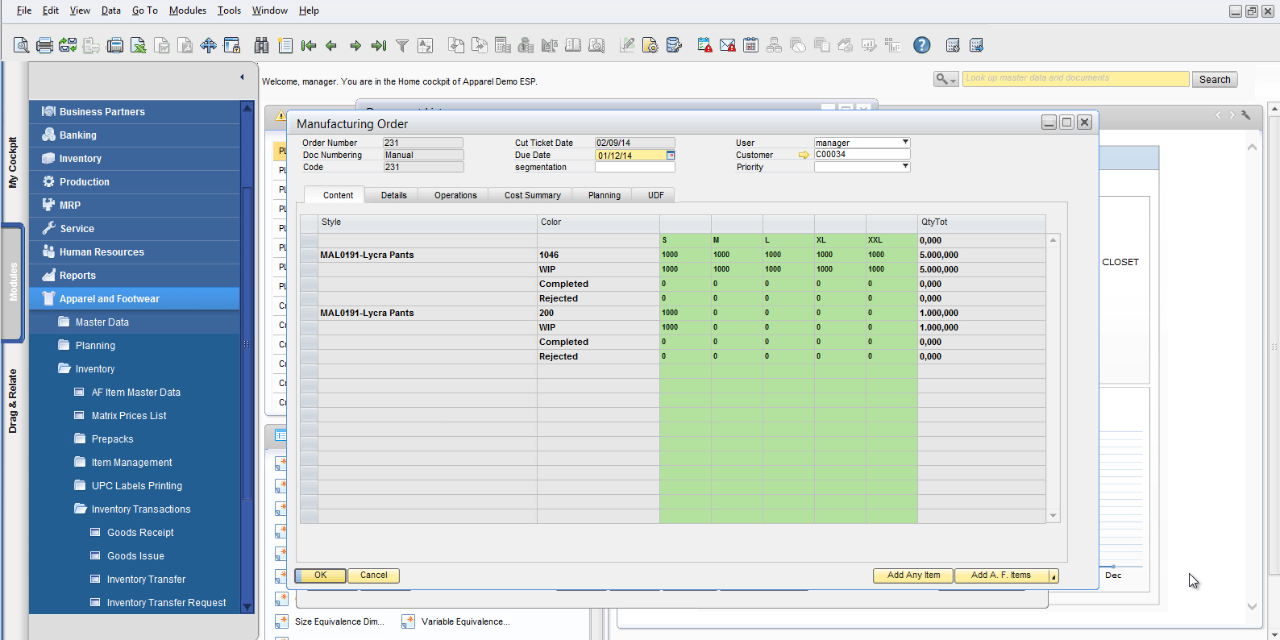Expand the Planning folder in sidebar
The width and height of the screenshot is (1280, 640).
pos(95,345)
